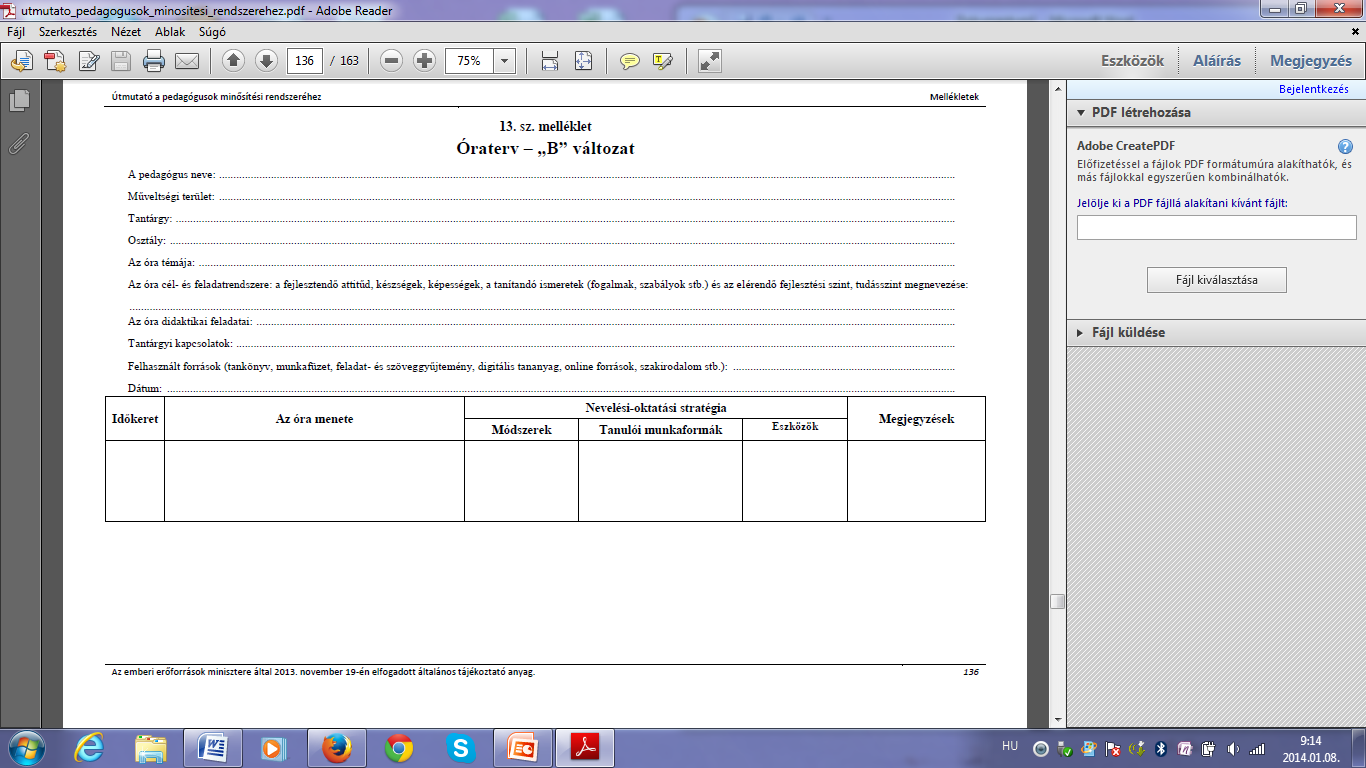The height and width of the screenshot is (768, 1366).
Task: Click the zoom percentage field showing 75%
Action: tap(469, 61)
